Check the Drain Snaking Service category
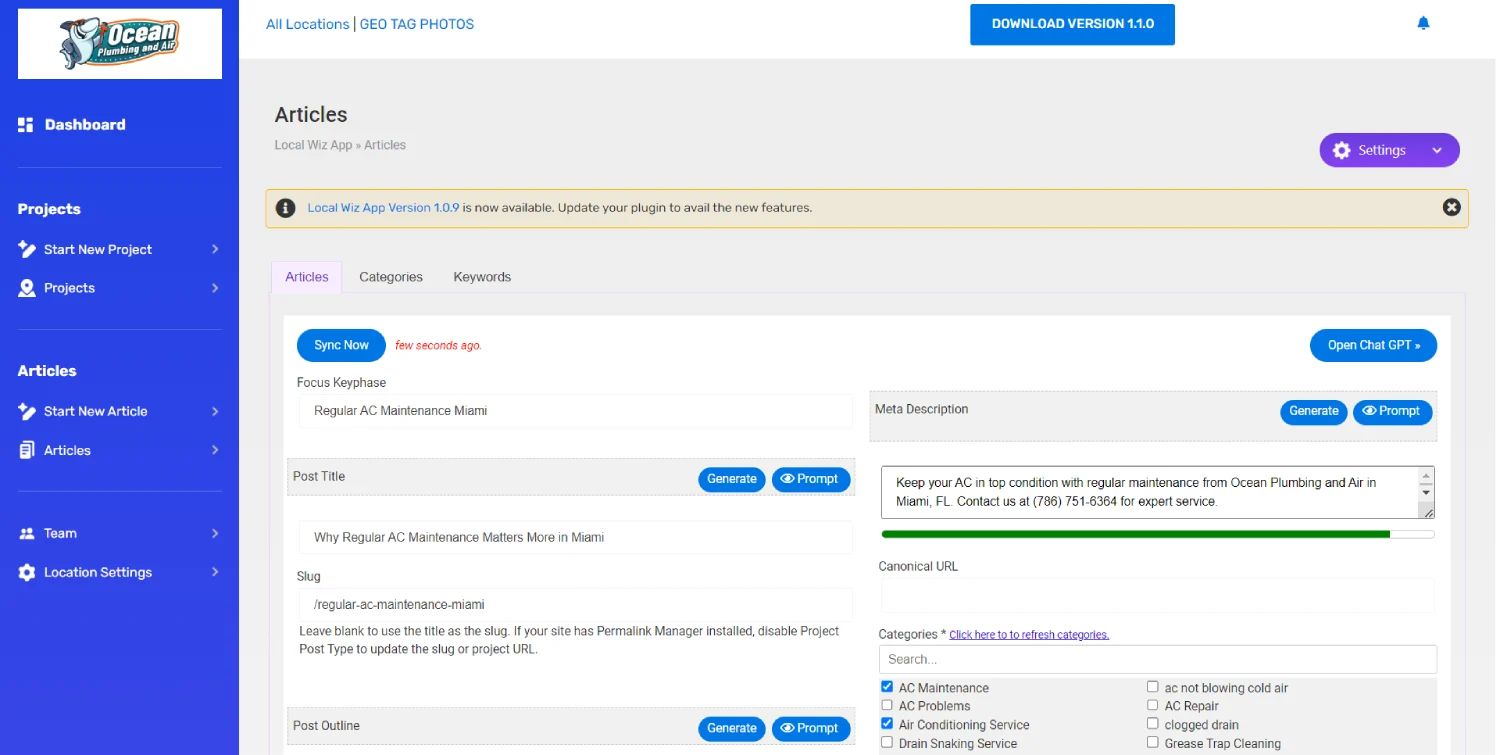Image resolution: width=1500 pixels, height=755 pixels. tap(887, 742)
